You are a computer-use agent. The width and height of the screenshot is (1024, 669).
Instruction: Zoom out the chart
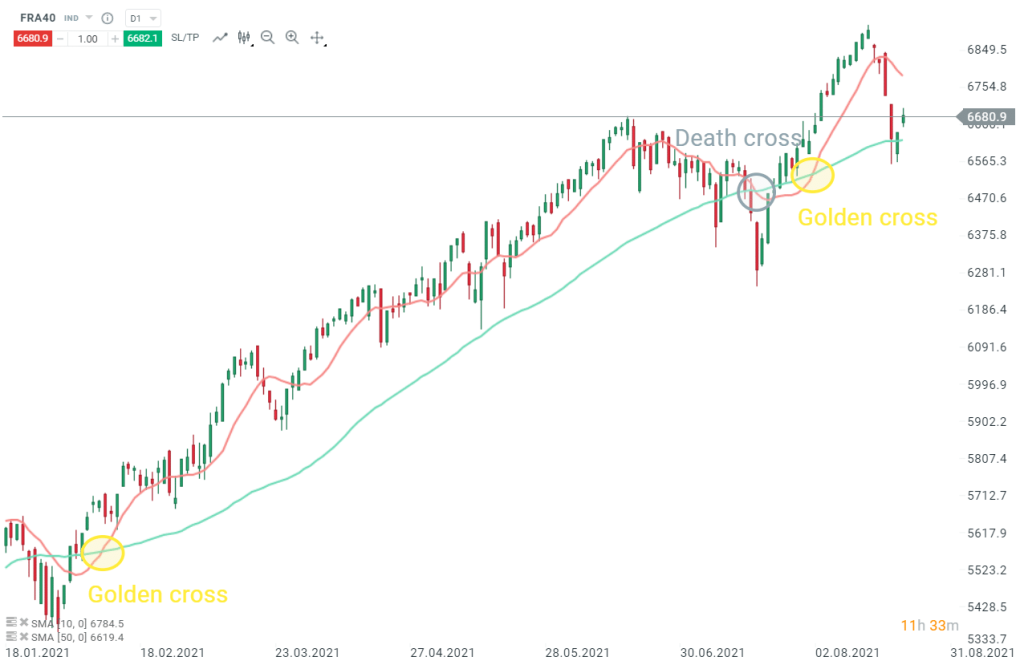pyautogui.click(x=267, y=38)
